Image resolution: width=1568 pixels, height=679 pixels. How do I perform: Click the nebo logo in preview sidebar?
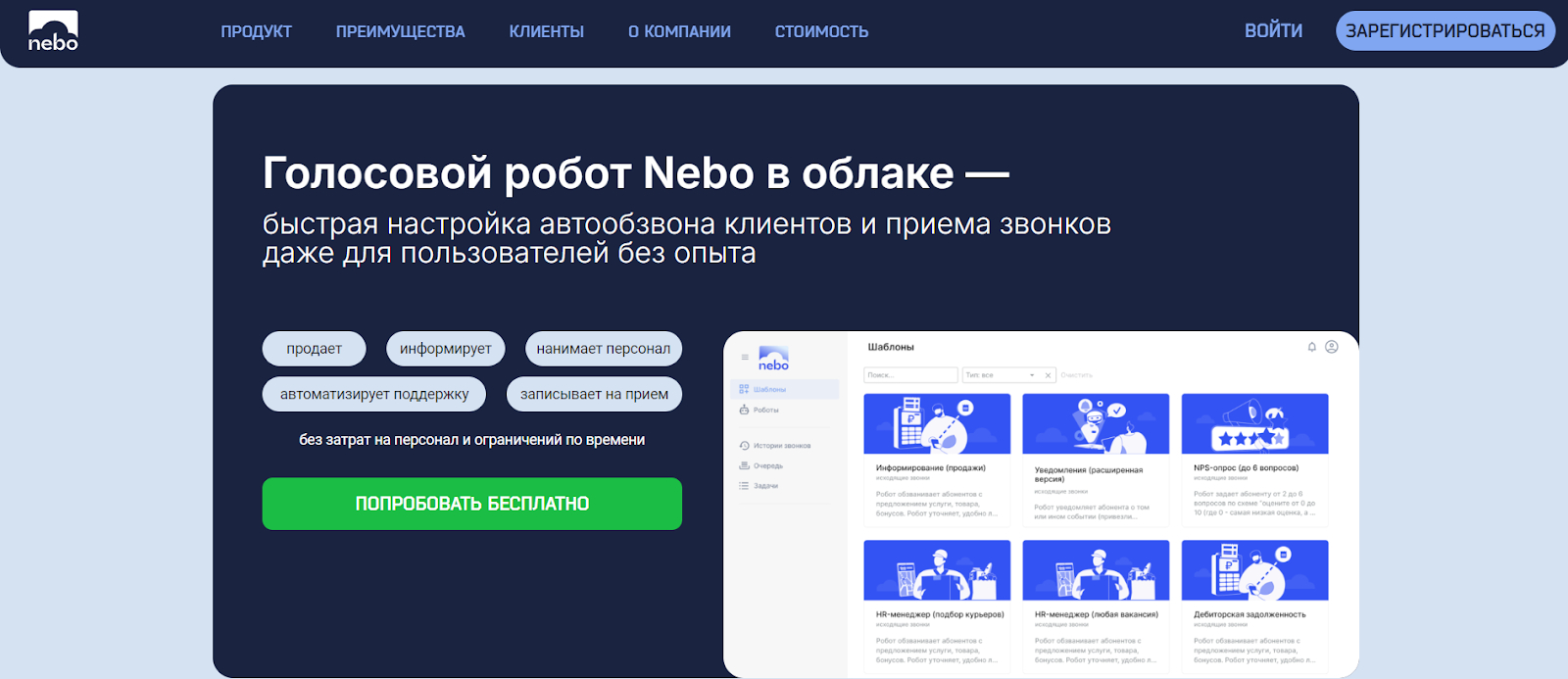click(773, 359)
